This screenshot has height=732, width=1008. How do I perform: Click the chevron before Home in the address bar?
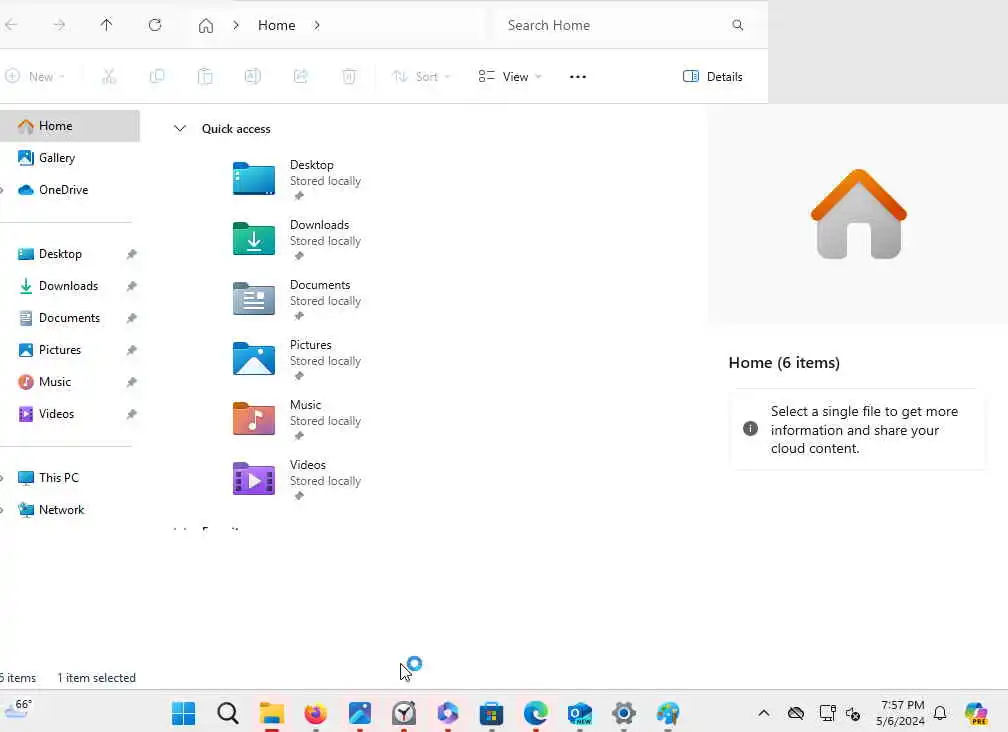(x=236, y=25)
